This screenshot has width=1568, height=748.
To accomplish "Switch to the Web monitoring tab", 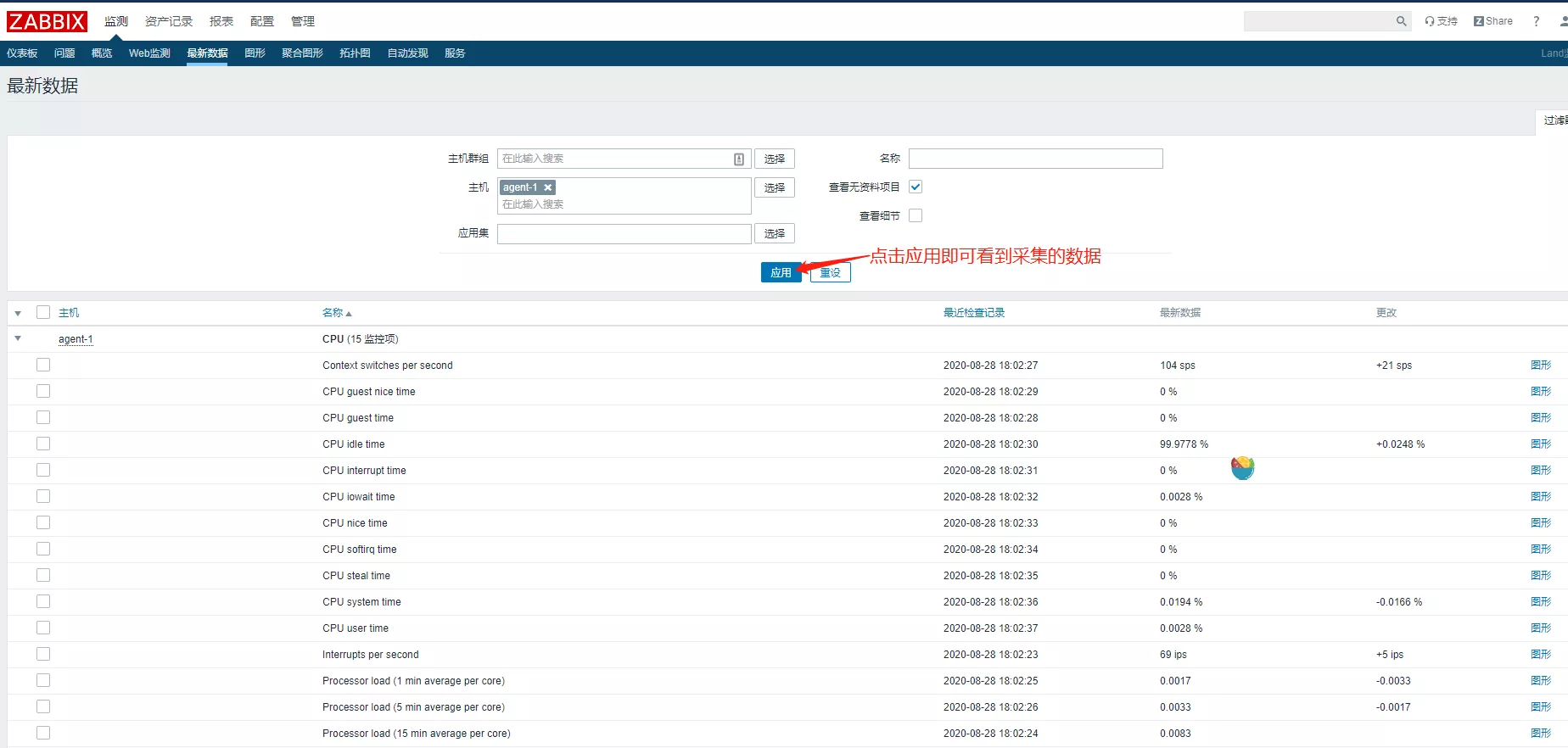I will point(149,53).
